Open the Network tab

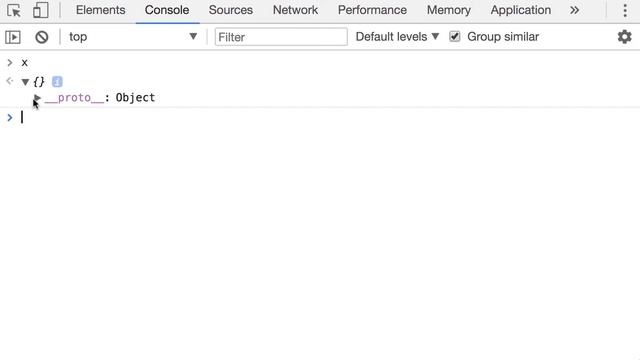tap(295, 10)
